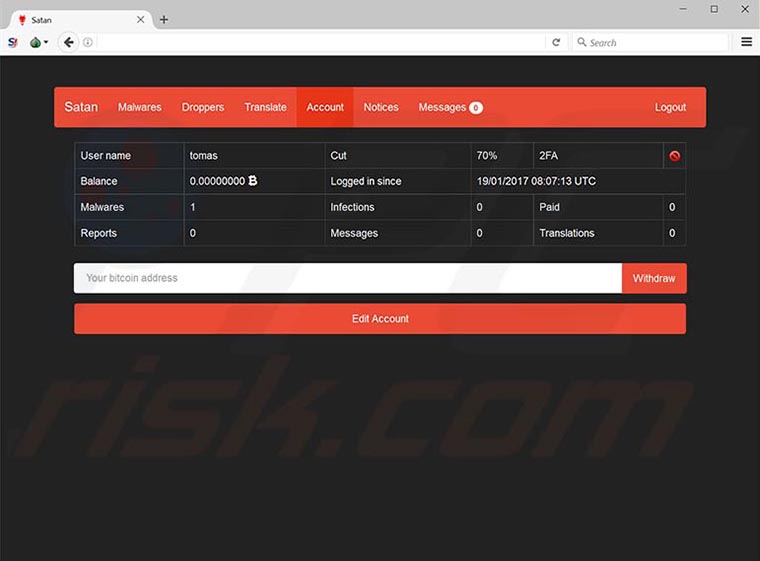
Task: Open the browser hamburger menu
Action: [746, 42]
